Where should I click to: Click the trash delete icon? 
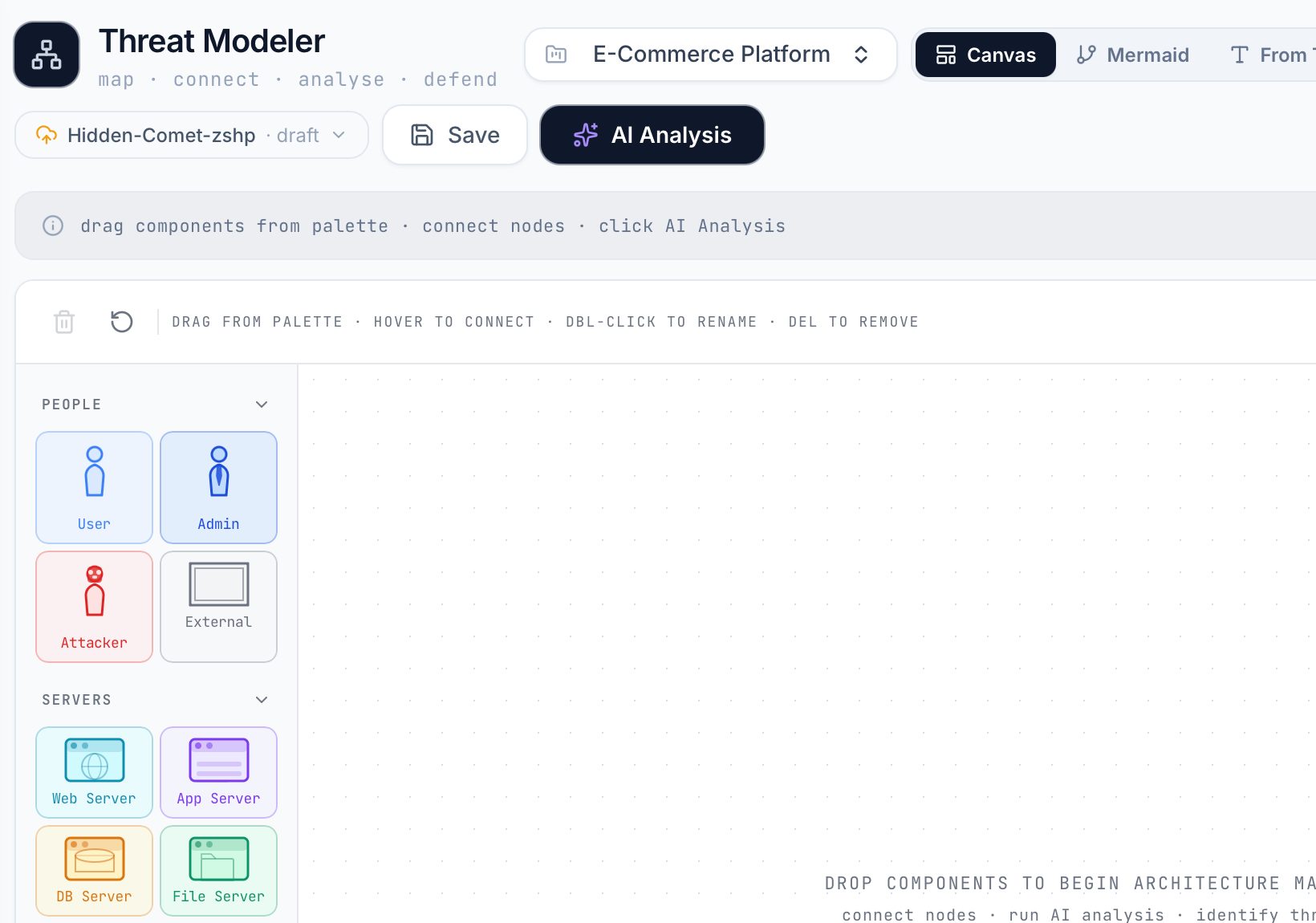pos(64,322)
